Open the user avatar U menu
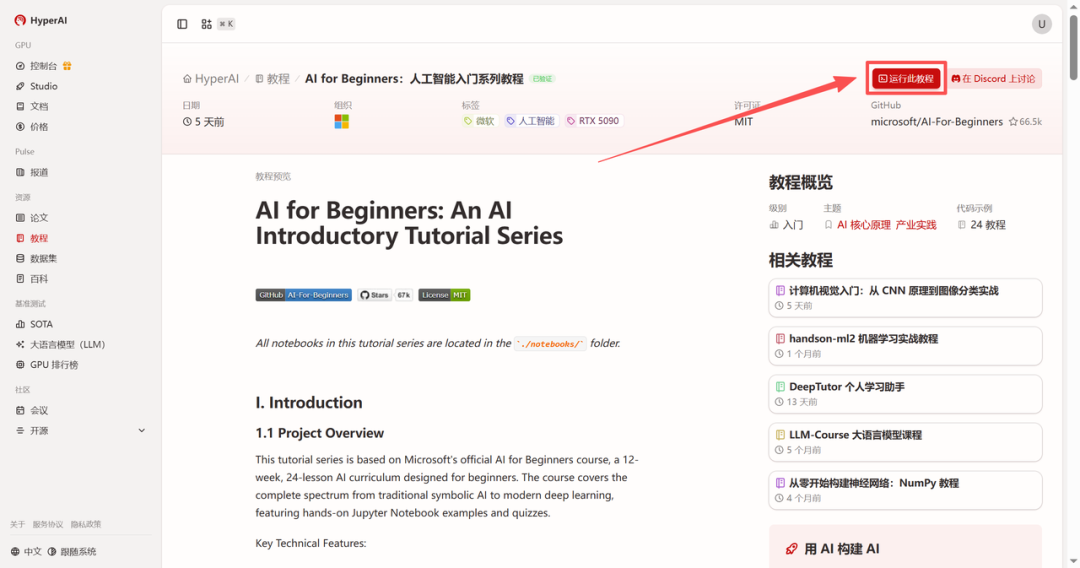Image resolution: width=1080 pixels, height=568 pixels. click(1041, 24)
